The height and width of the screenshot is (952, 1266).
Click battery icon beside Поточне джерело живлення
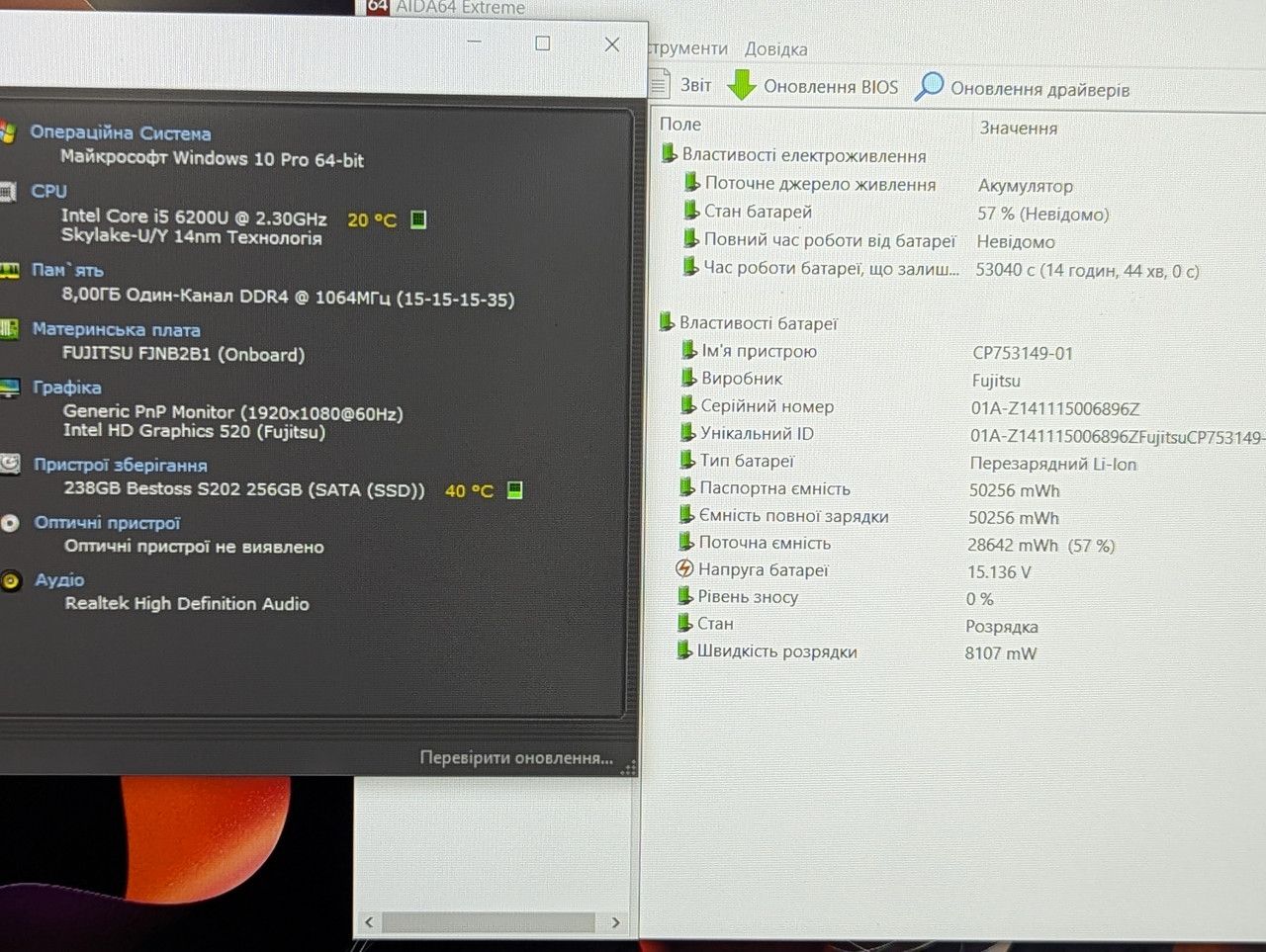tap(691, 183)
